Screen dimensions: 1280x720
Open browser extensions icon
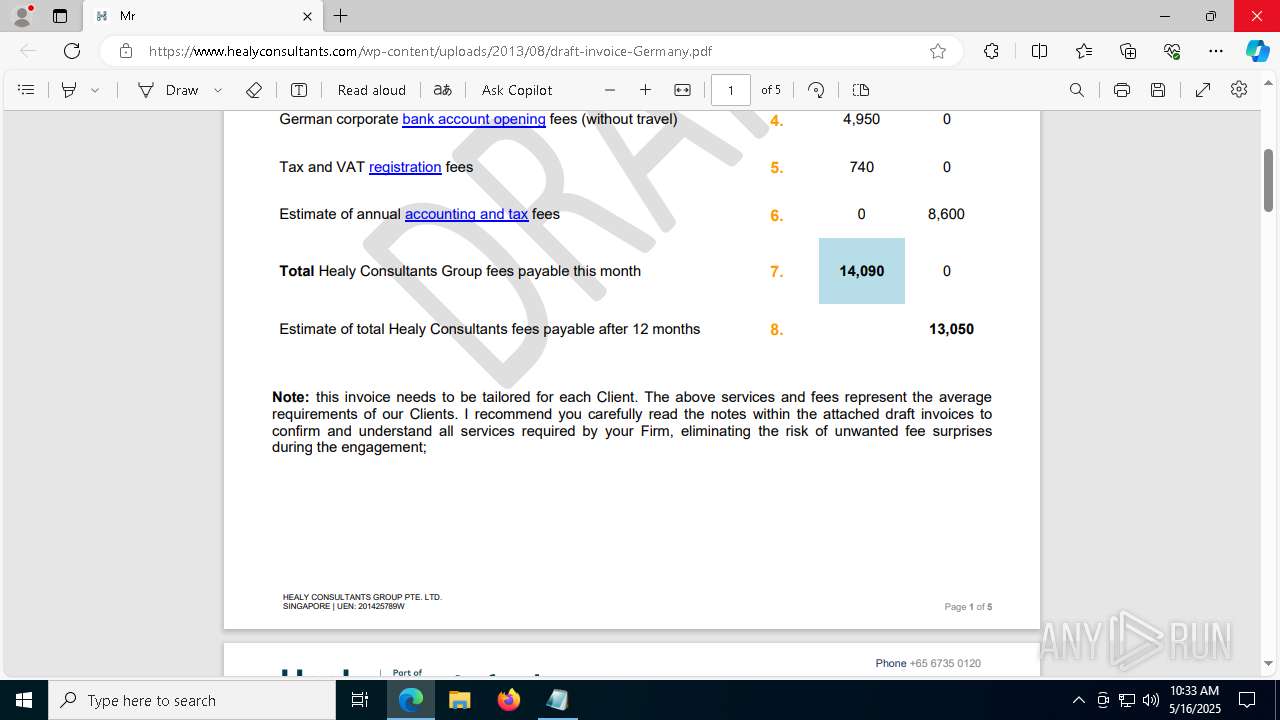(991, 51)
